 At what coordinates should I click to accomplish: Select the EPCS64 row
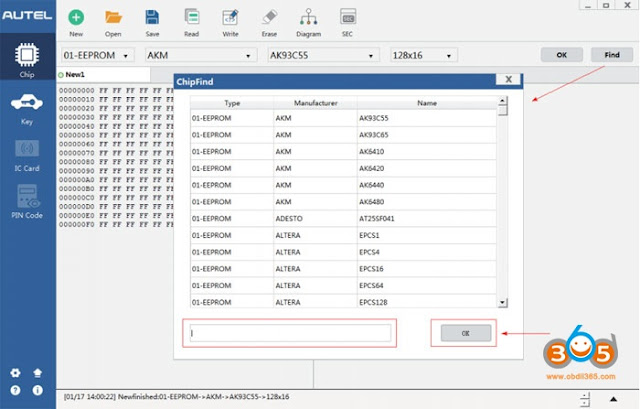click(x=343, y=285)
